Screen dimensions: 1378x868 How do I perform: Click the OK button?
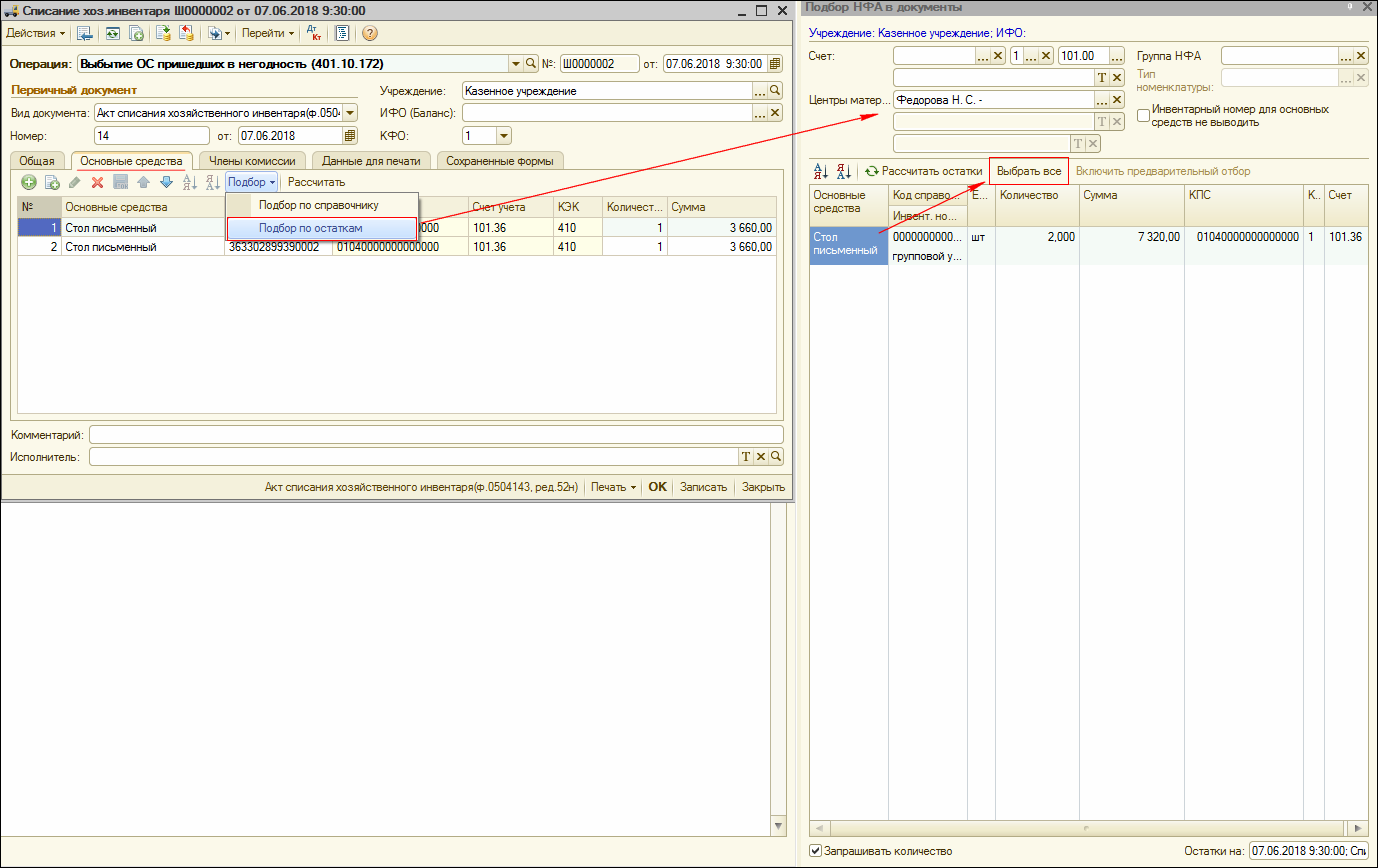(657, 487)
